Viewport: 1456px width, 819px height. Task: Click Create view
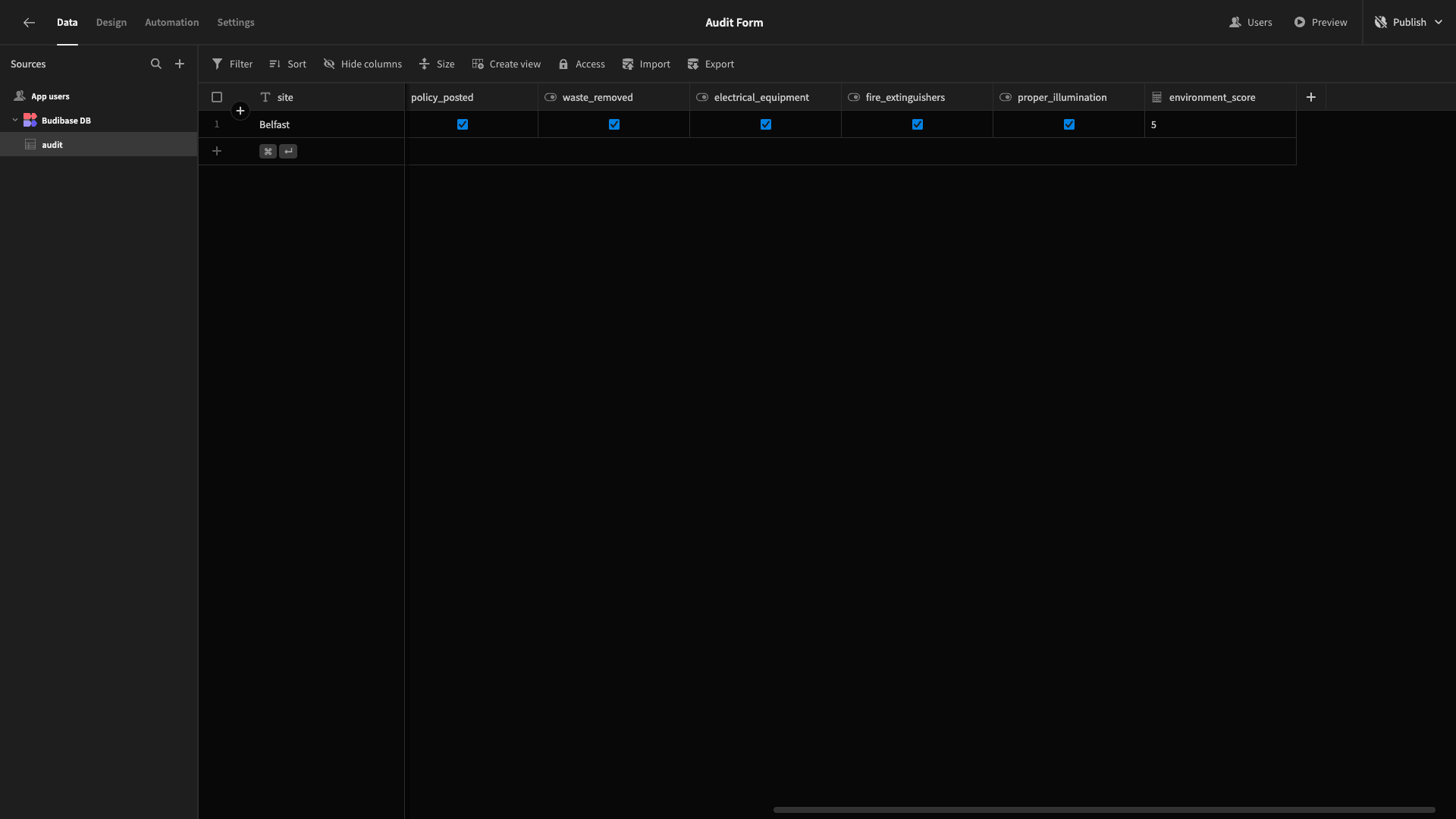point(506,64)
